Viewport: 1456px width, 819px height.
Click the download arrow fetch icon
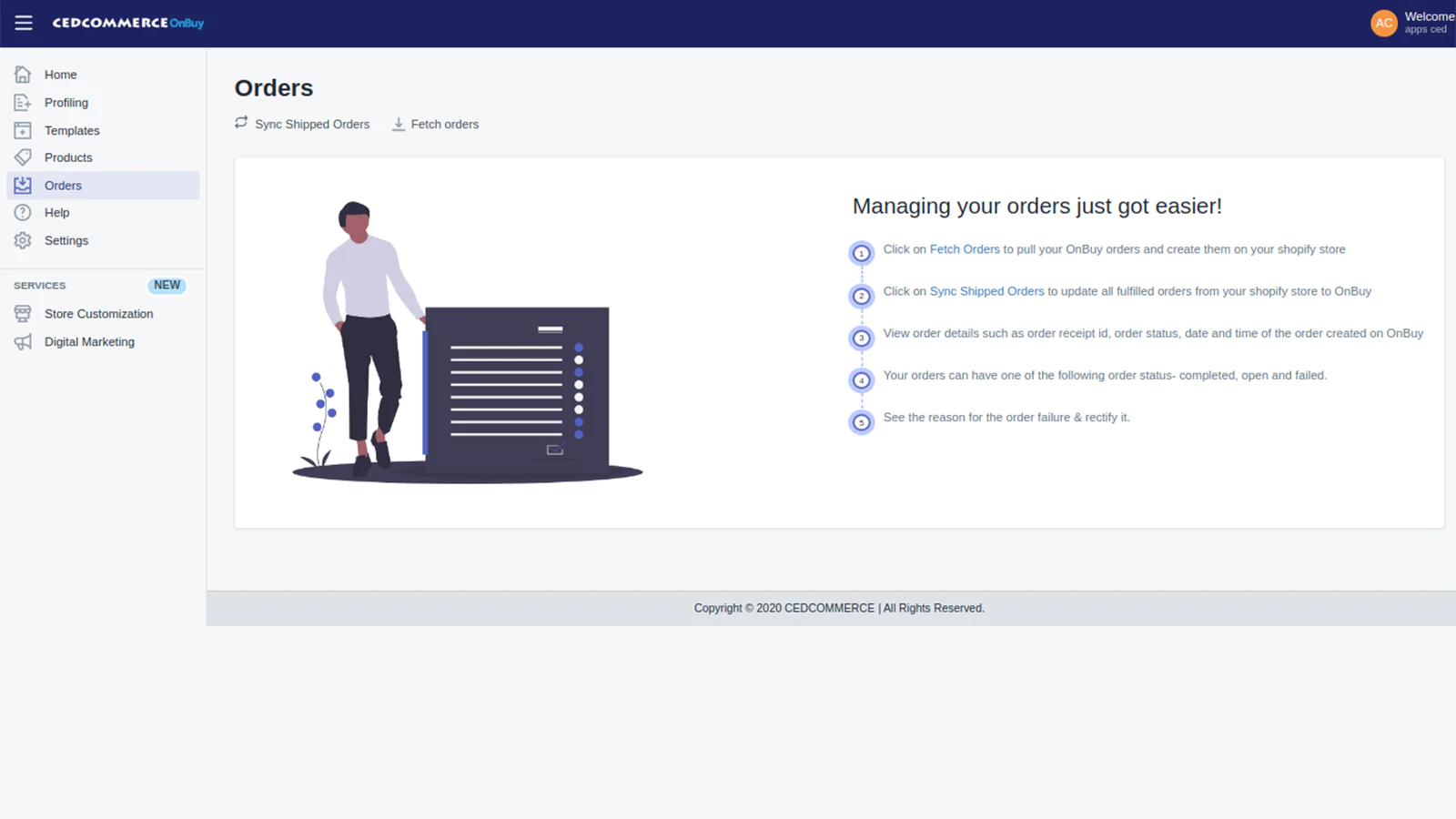(399, 124)
